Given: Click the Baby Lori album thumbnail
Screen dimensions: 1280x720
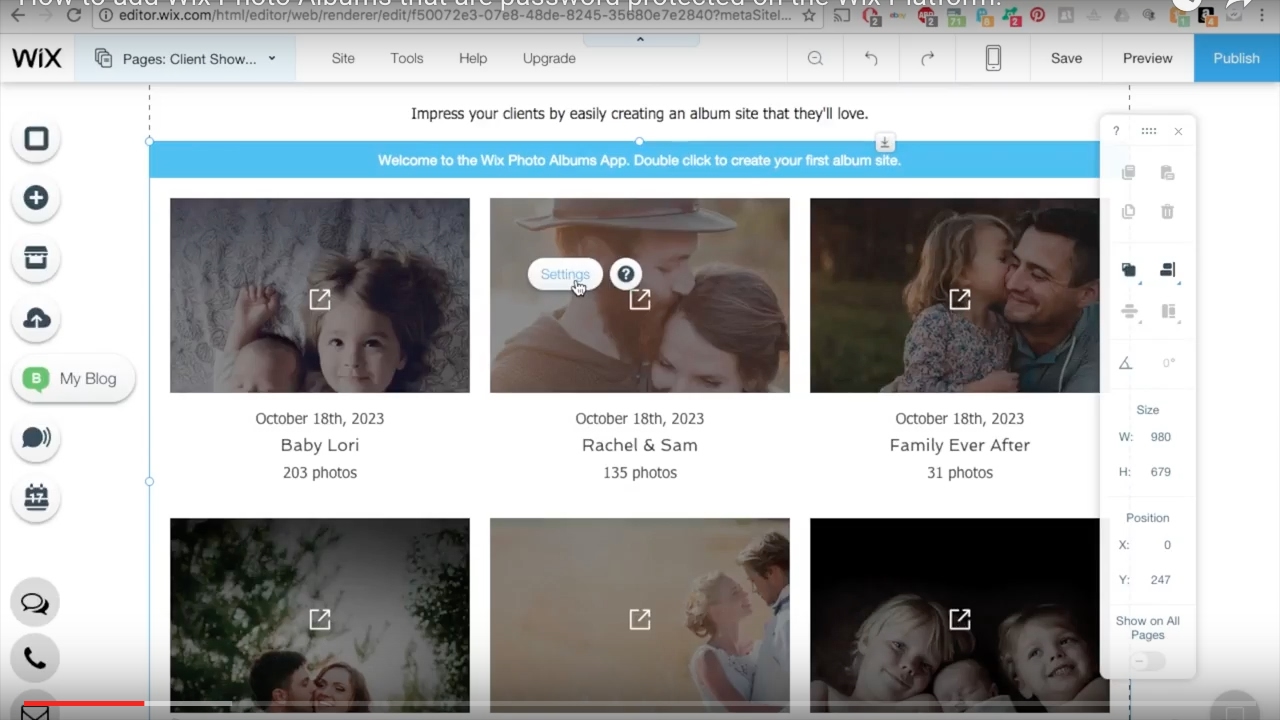Looking at the screenshot, I should 320,295.
